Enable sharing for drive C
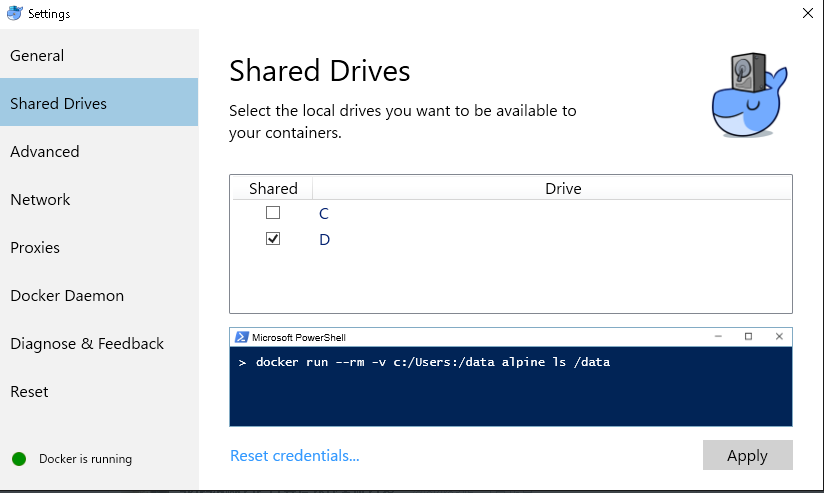824x493 pixels. [273, 213]
